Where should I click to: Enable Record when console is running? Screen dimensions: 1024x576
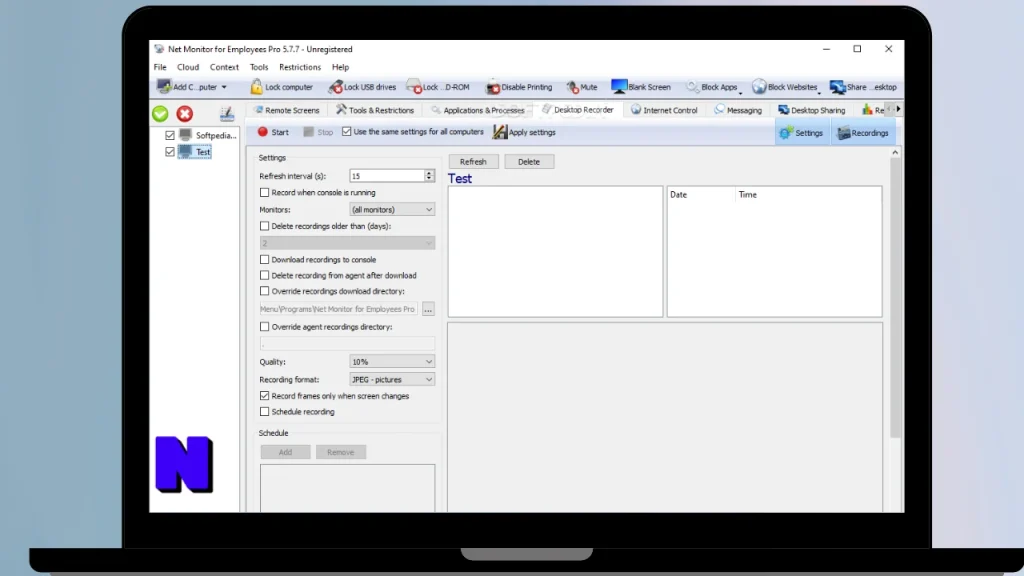264,193
